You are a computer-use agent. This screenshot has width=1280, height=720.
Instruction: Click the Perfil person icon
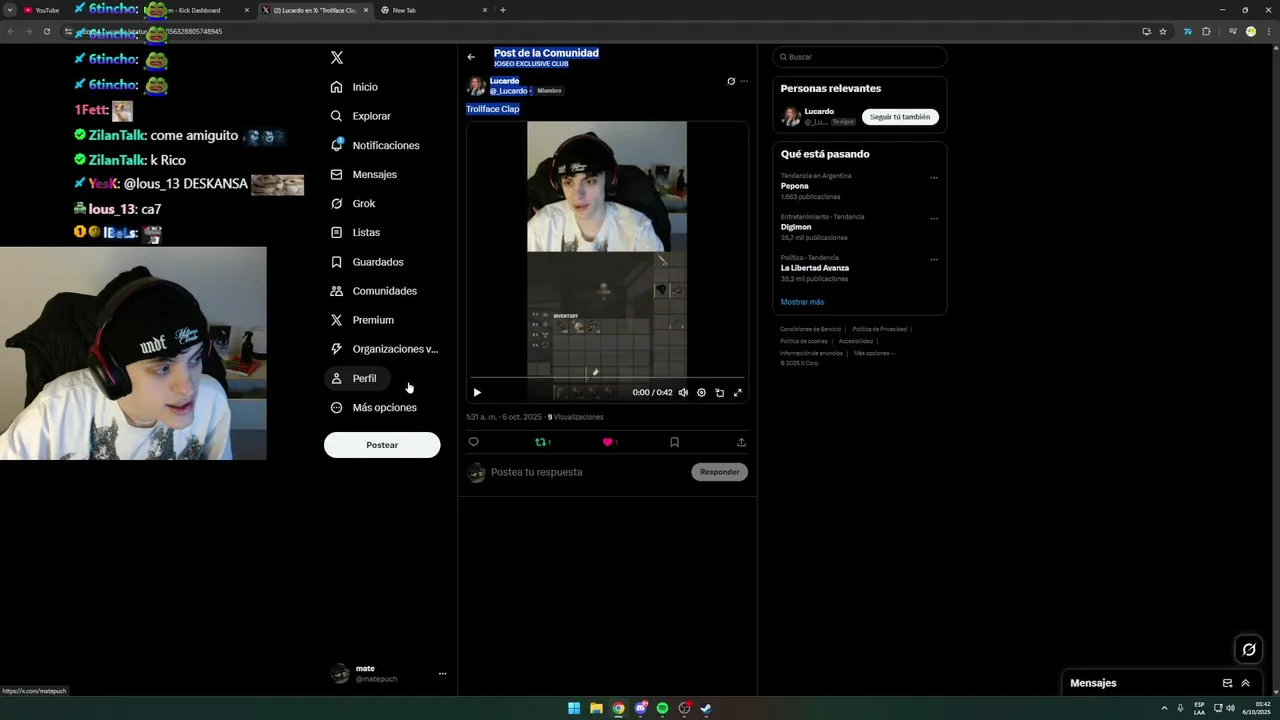[x=337, y=378]
